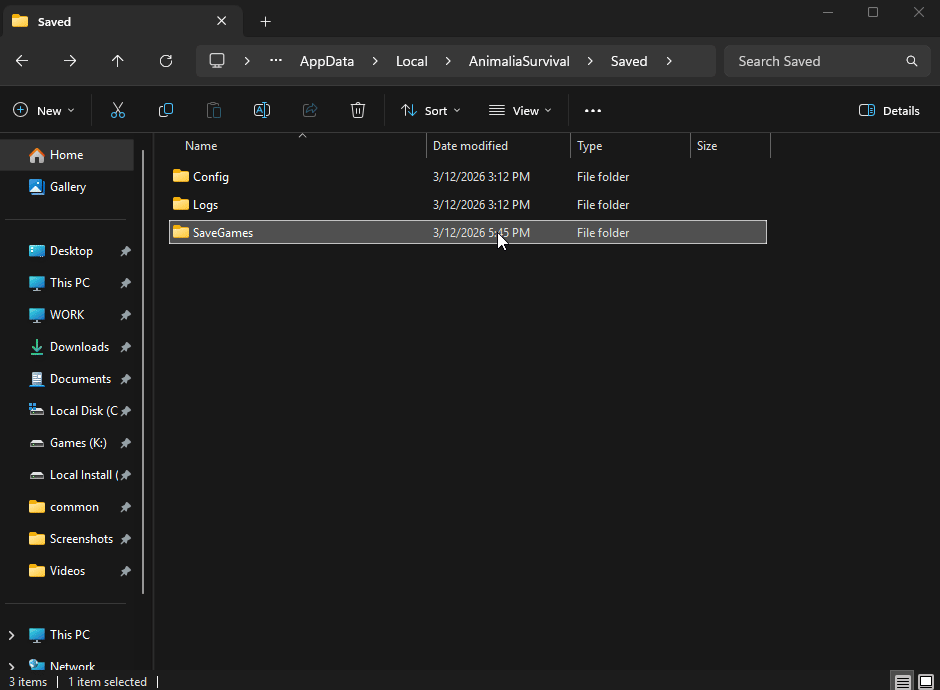Select the AnimaliaSurvival breadcrumb segment
Image resolution: width=940 pixels, height=690 pixels.
(519, 61)
